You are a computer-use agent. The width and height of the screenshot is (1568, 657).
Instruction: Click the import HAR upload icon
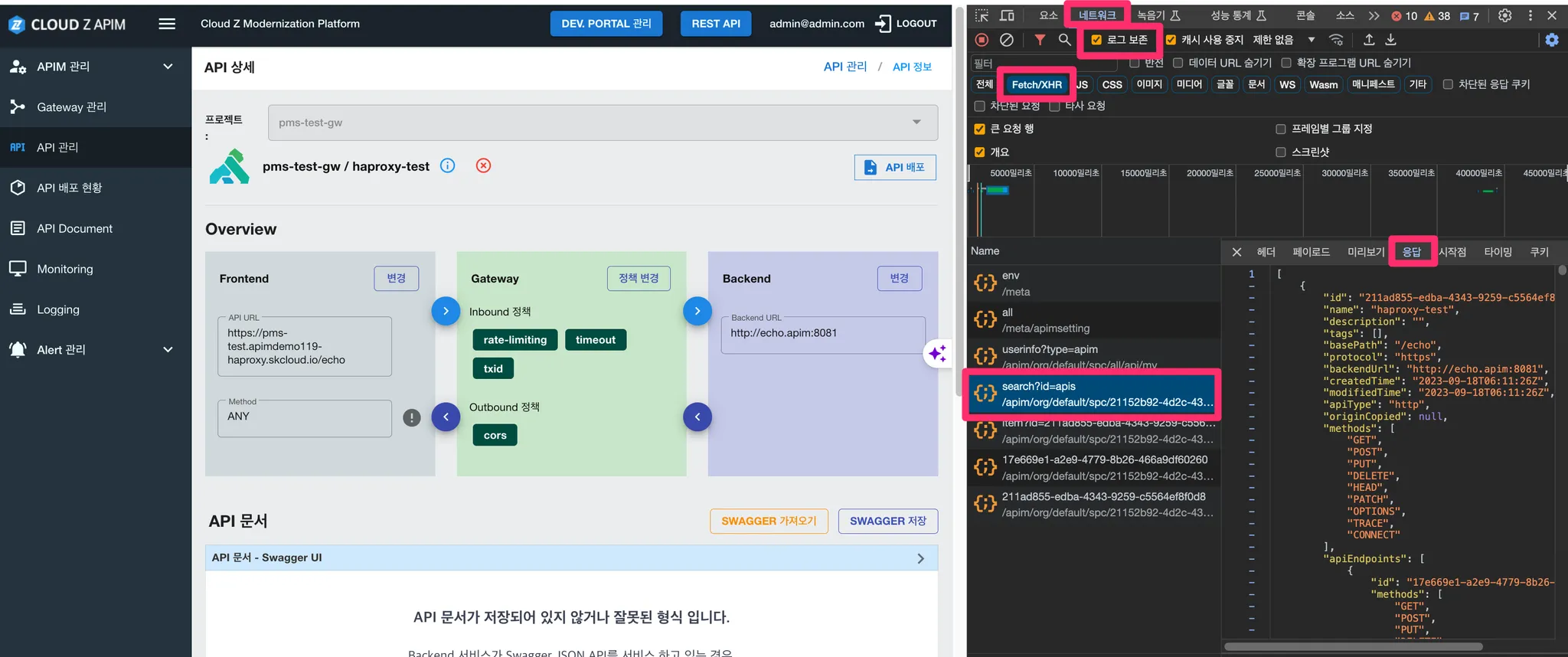coord(1369,40)
